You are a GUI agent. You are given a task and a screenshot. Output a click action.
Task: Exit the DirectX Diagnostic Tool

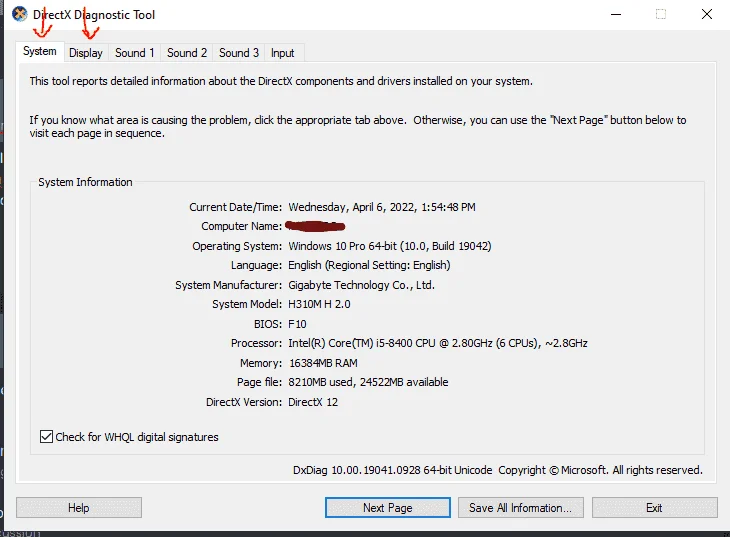655,508
